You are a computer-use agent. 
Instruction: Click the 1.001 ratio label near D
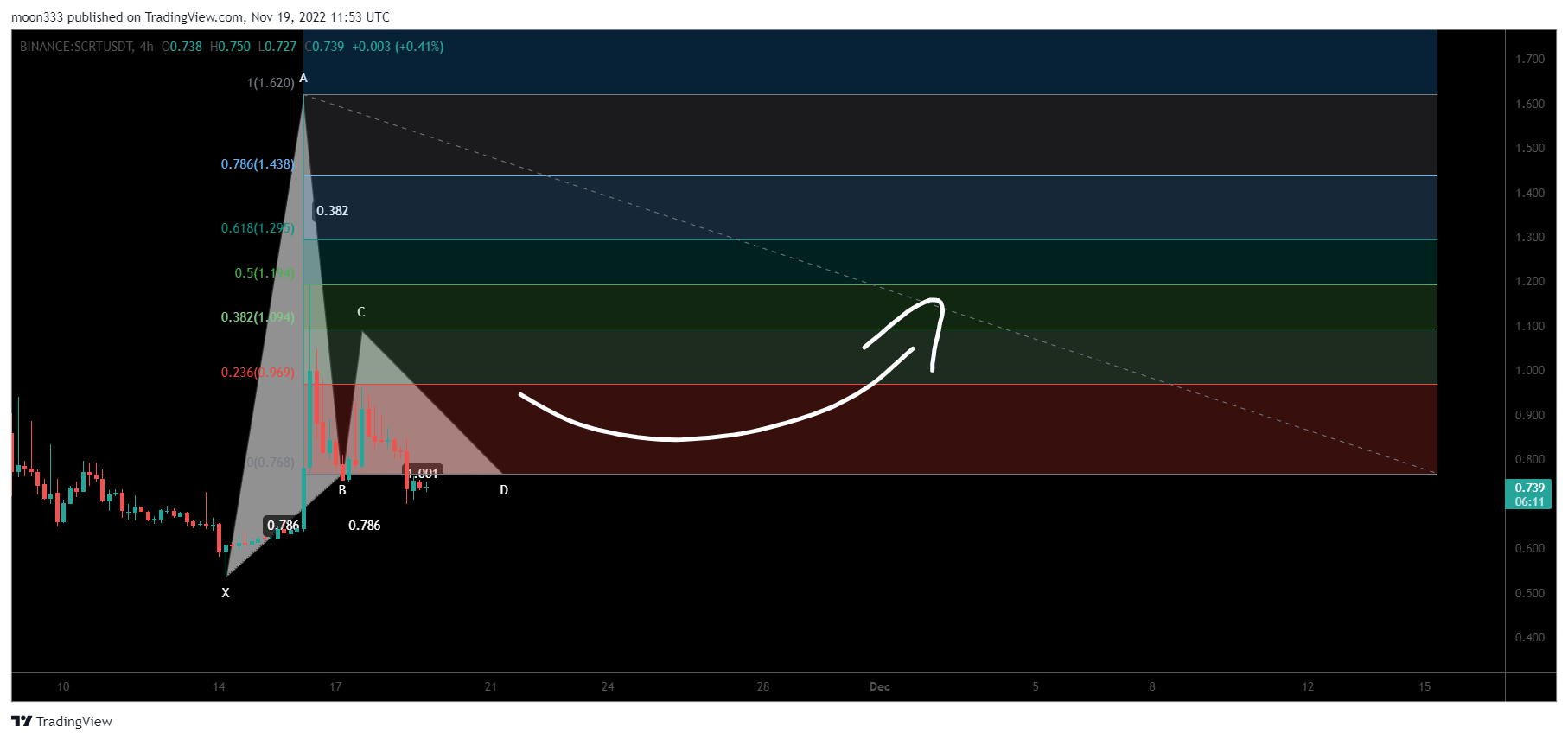pos(423,474)
